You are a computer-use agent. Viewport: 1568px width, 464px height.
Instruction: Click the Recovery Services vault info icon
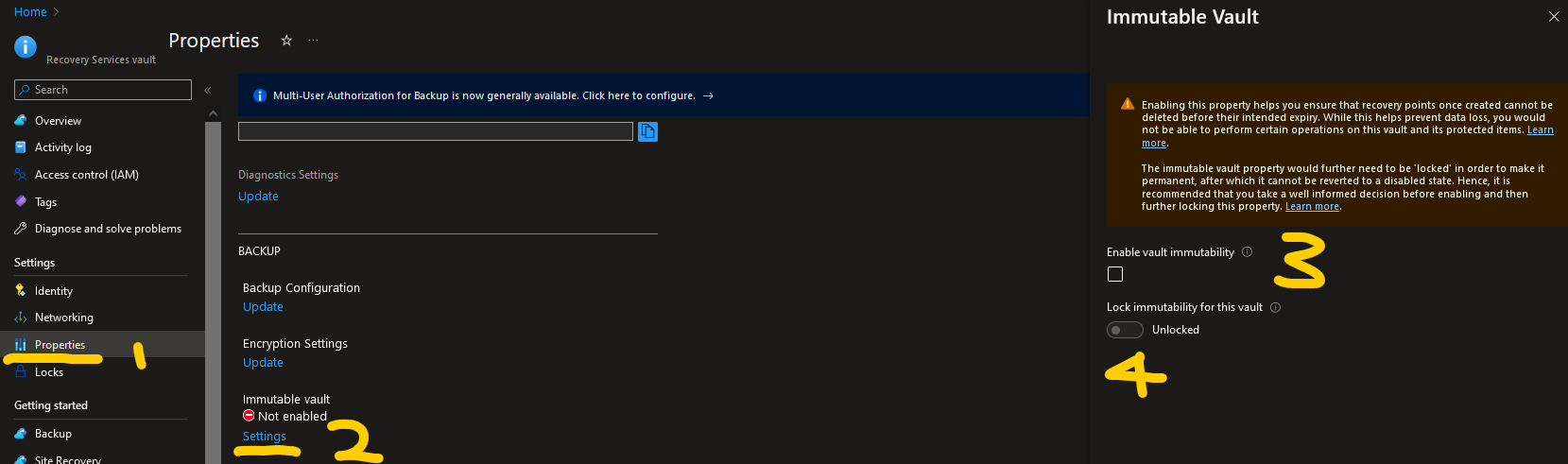click(26, 46)
